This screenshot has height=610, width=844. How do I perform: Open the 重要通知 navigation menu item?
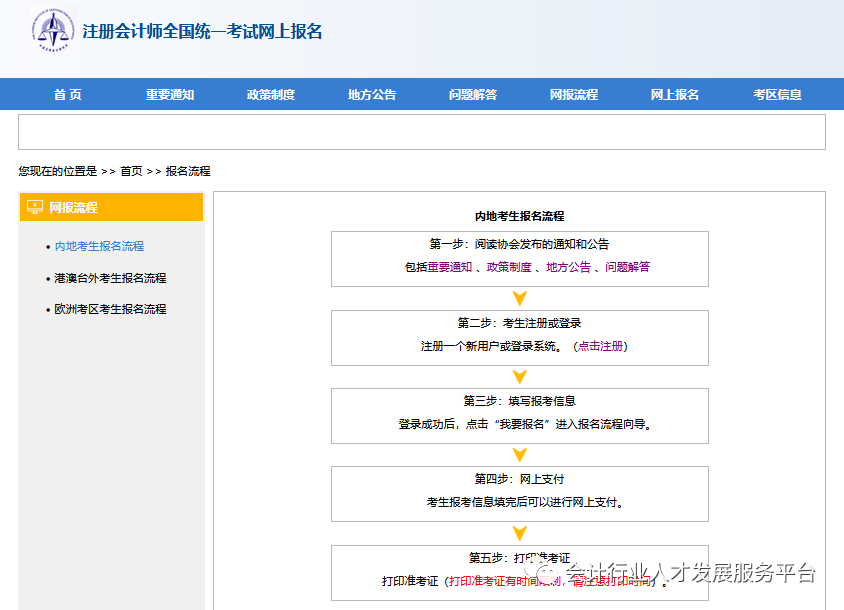click(x=169, y=94)
